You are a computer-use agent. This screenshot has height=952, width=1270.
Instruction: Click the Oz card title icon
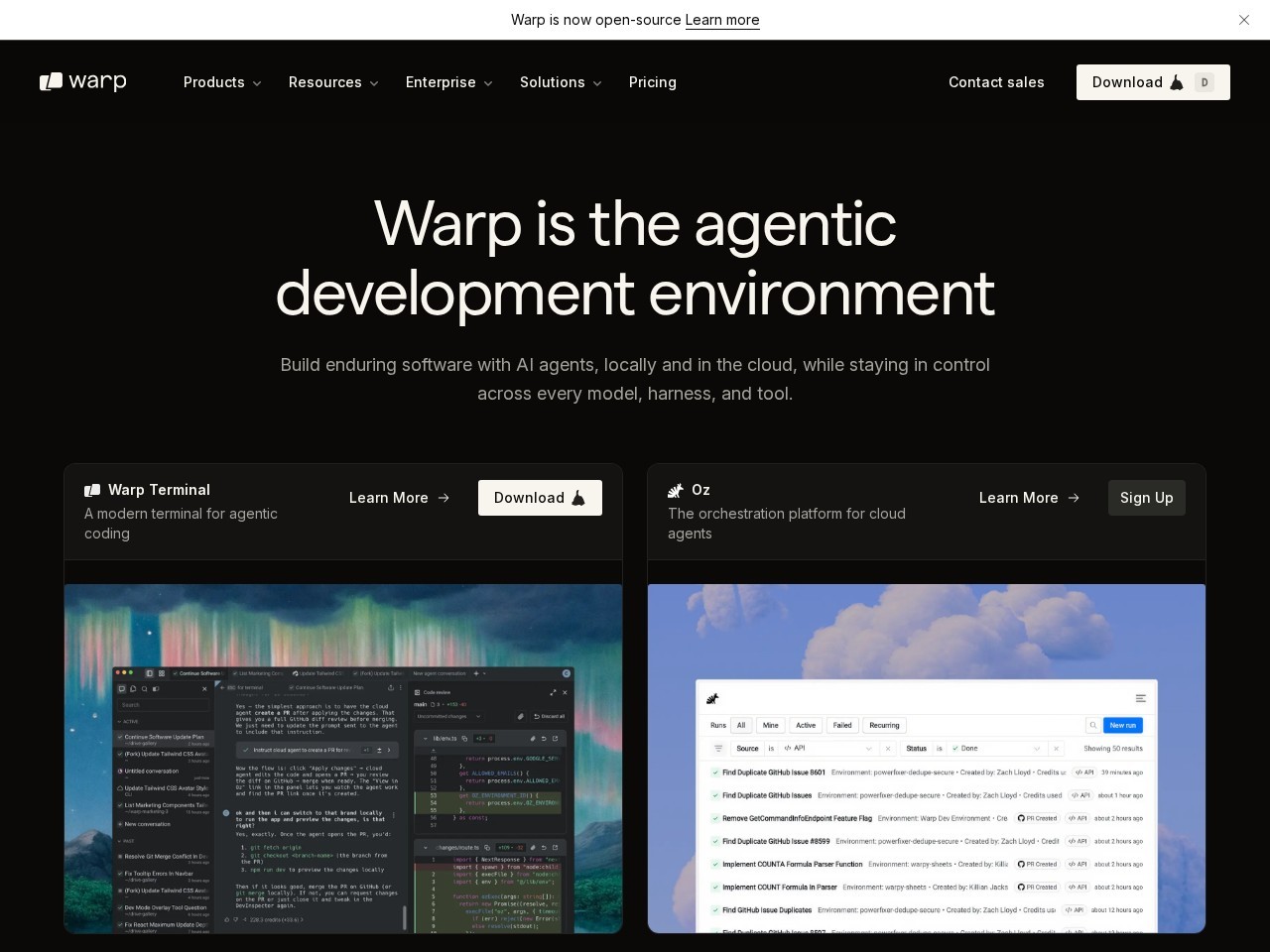[x=676, y=490]
